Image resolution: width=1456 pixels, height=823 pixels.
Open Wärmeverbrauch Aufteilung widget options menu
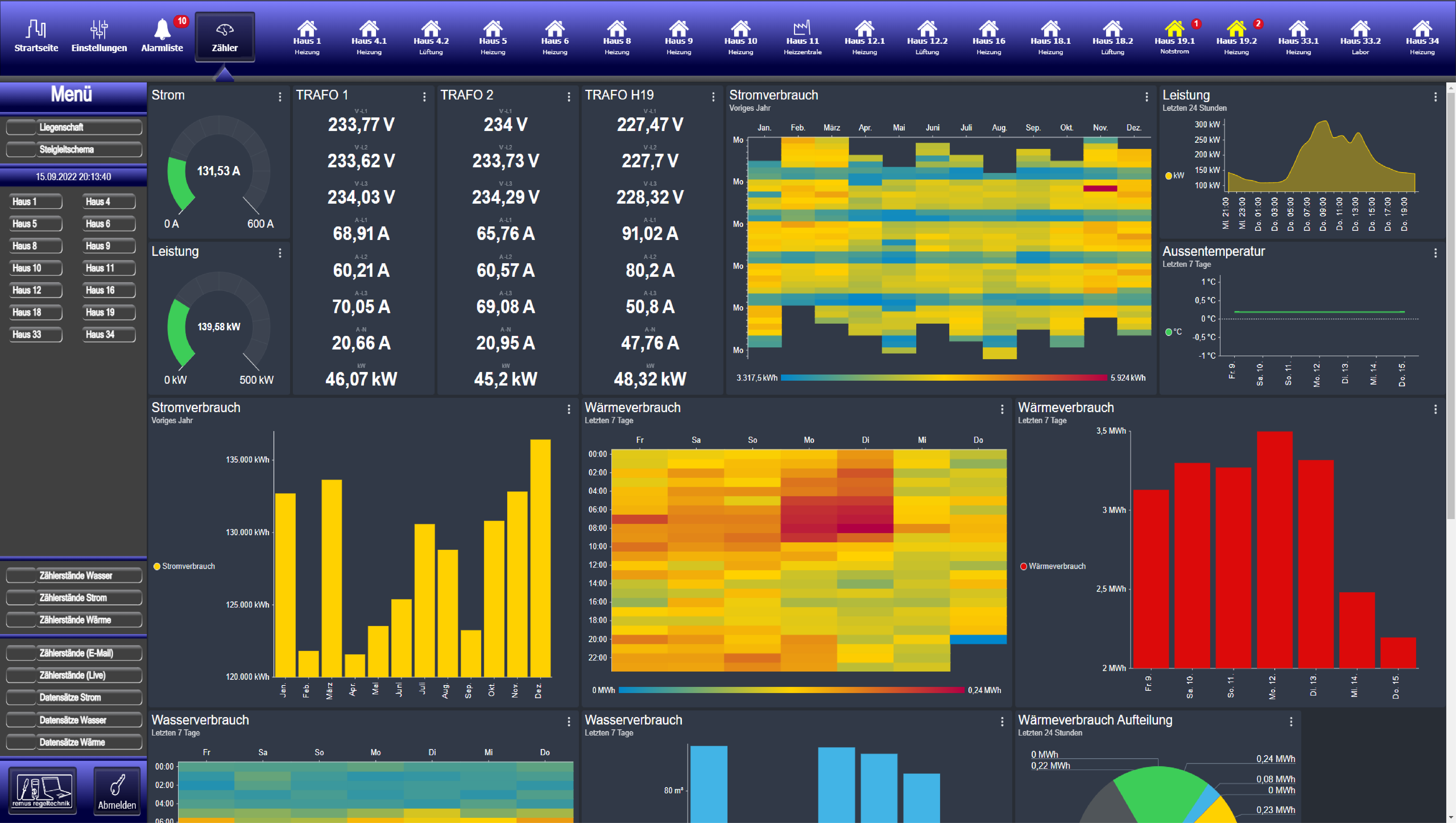pyautogui.click(x=1291, y=722)
